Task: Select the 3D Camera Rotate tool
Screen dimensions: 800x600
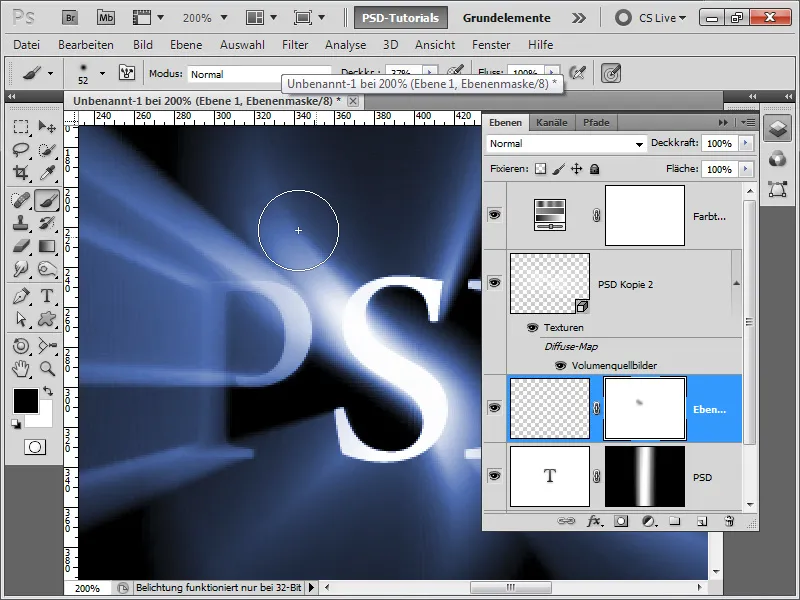Action: point(47,346)
